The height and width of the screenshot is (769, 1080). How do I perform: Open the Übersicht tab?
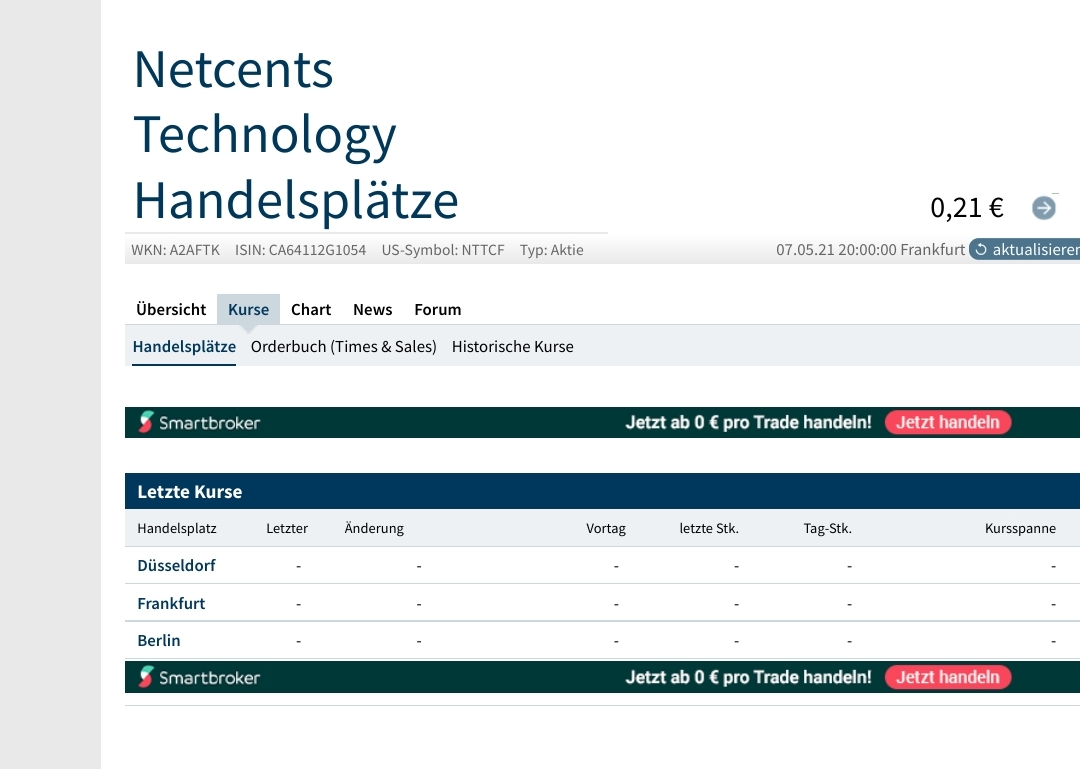tap(170, 309)
